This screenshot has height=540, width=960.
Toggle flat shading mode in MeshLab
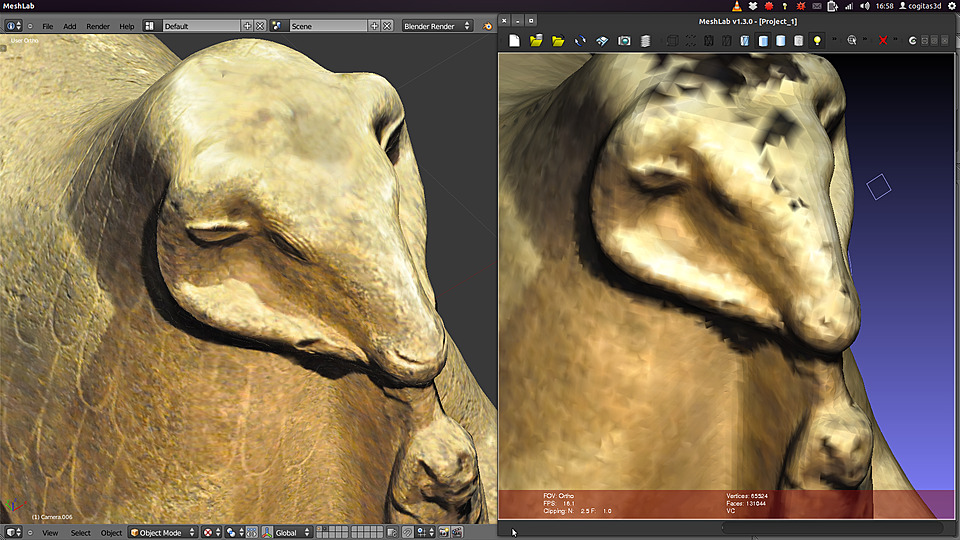763,40
